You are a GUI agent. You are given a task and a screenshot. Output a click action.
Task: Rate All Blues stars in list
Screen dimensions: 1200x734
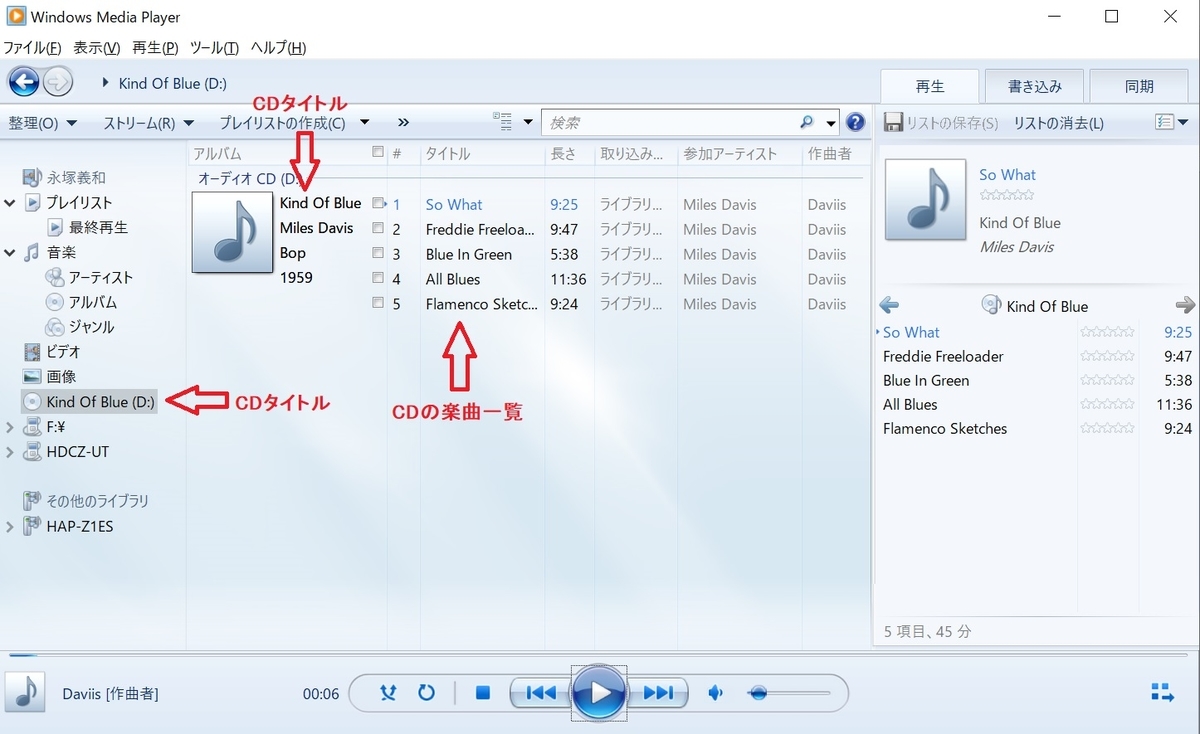tap(1107, 404)
